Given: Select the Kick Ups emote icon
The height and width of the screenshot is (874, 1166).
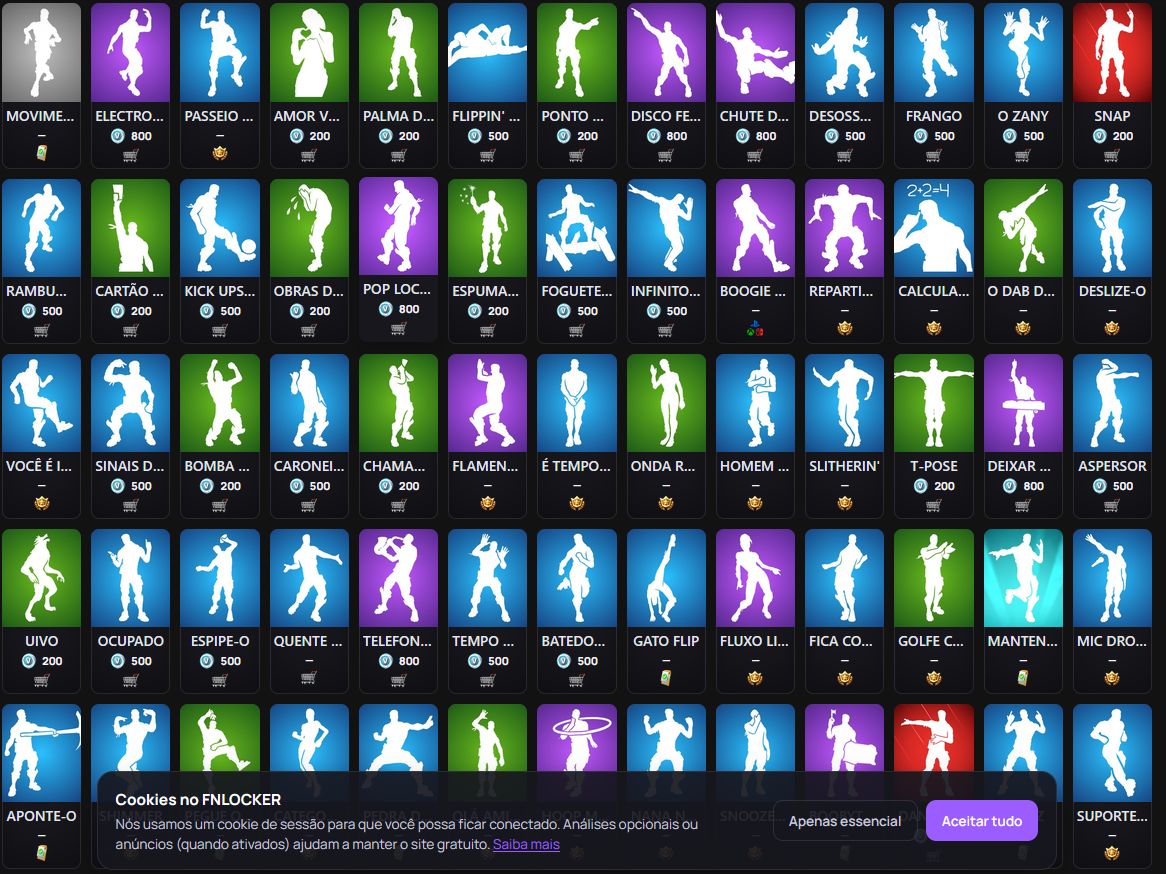Looking at the screenshot, I should [x=219, y=228].
